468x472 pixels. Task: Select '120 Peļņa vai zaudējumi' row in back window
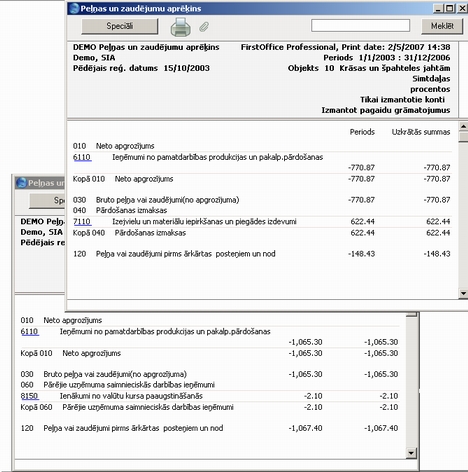point(209,428)
